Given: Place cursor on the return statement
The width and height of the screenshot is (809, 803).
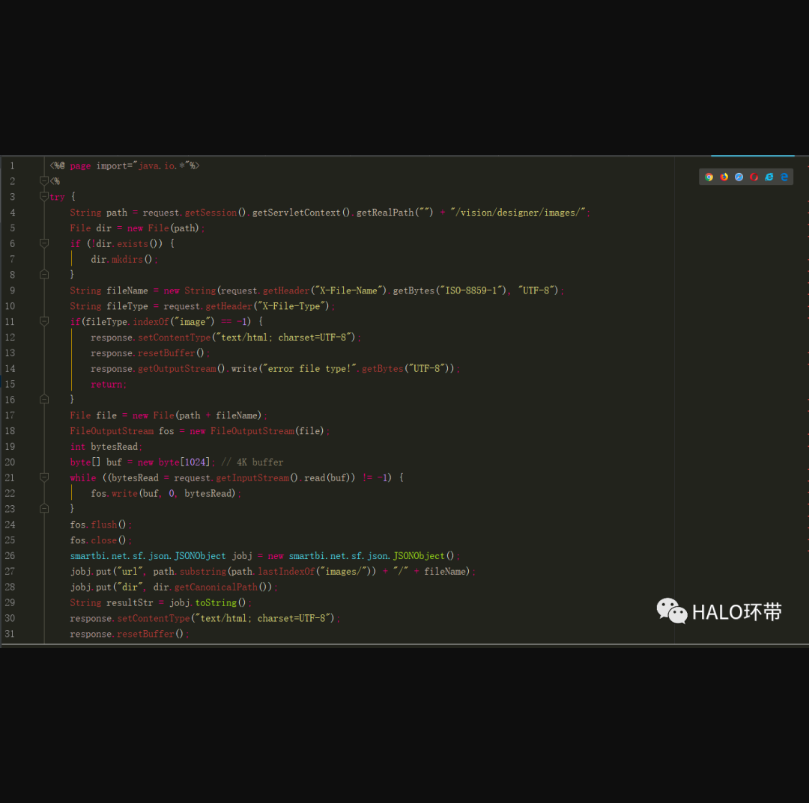Looking at the screenshot, I should tap(108, 384).
